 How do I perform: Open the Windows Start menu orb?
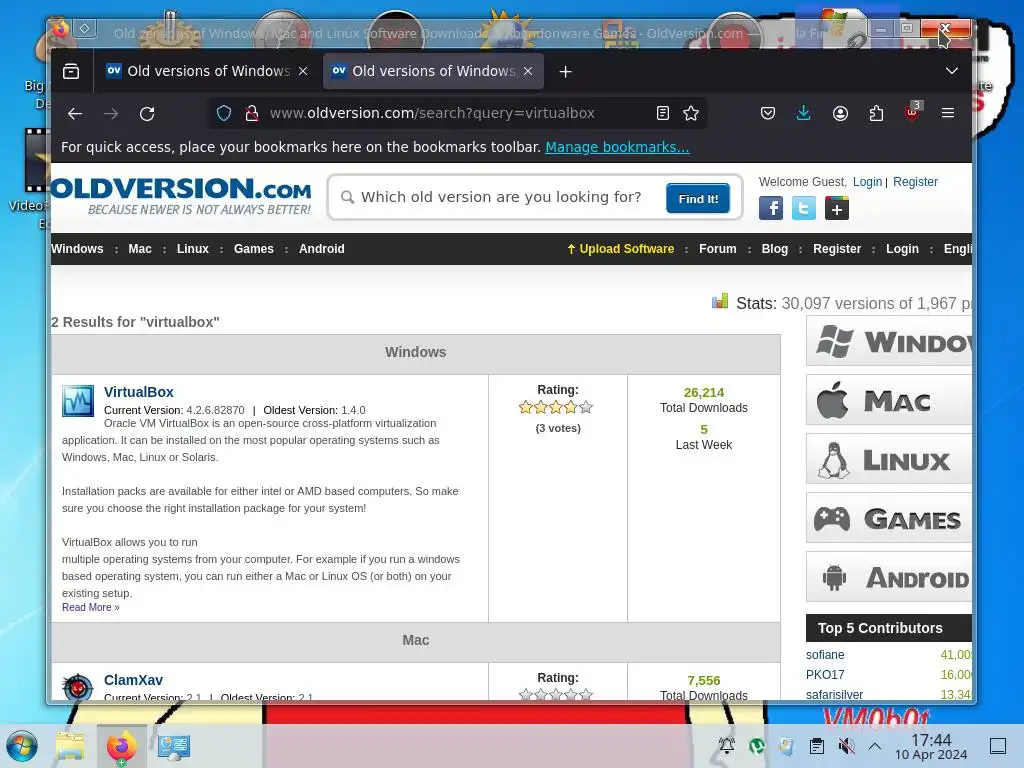(x=22, y=746)
